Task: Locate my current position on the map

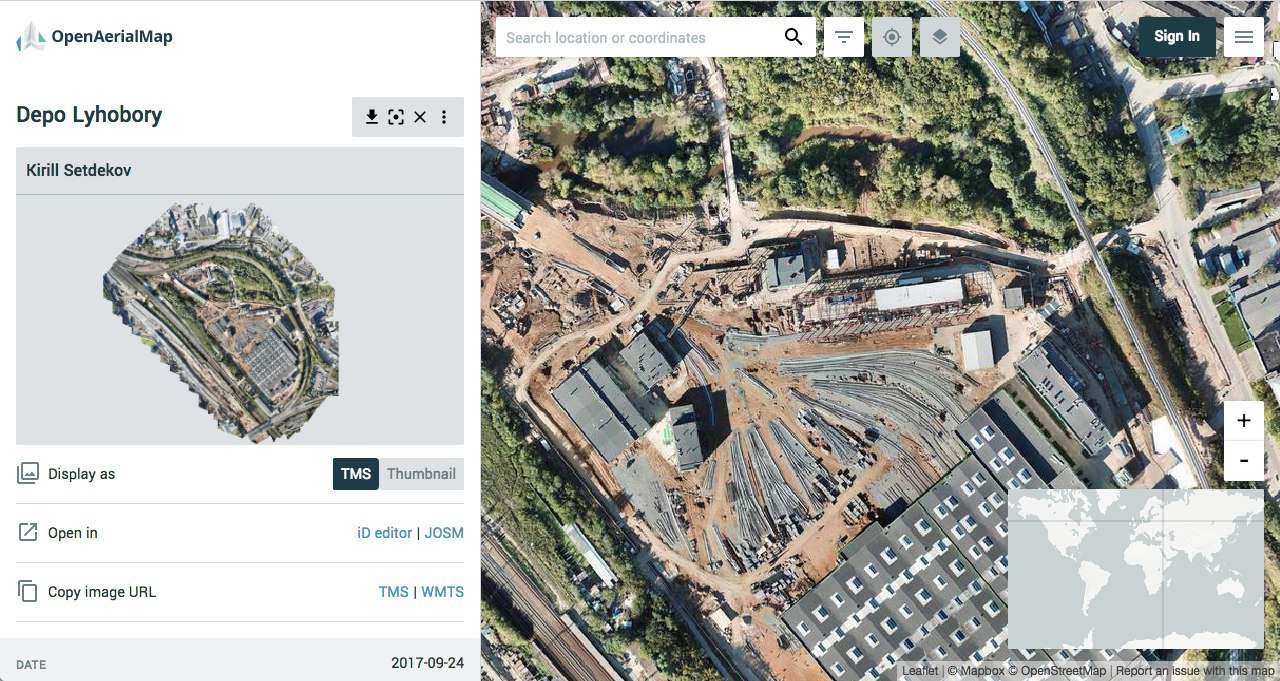Action: (892, 37)
